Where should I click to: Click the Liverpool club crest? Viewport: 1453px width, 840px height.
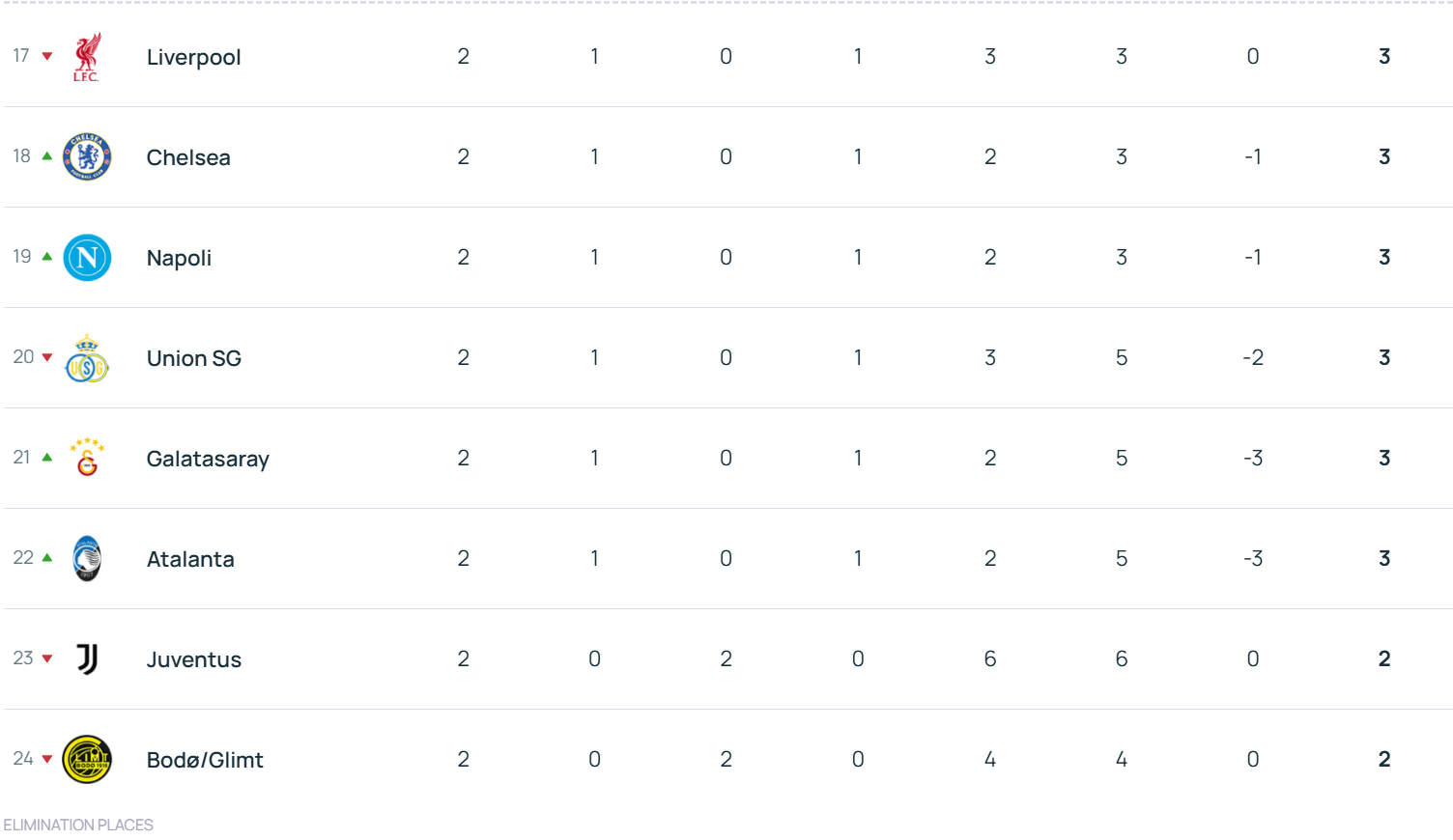(87, 57)
